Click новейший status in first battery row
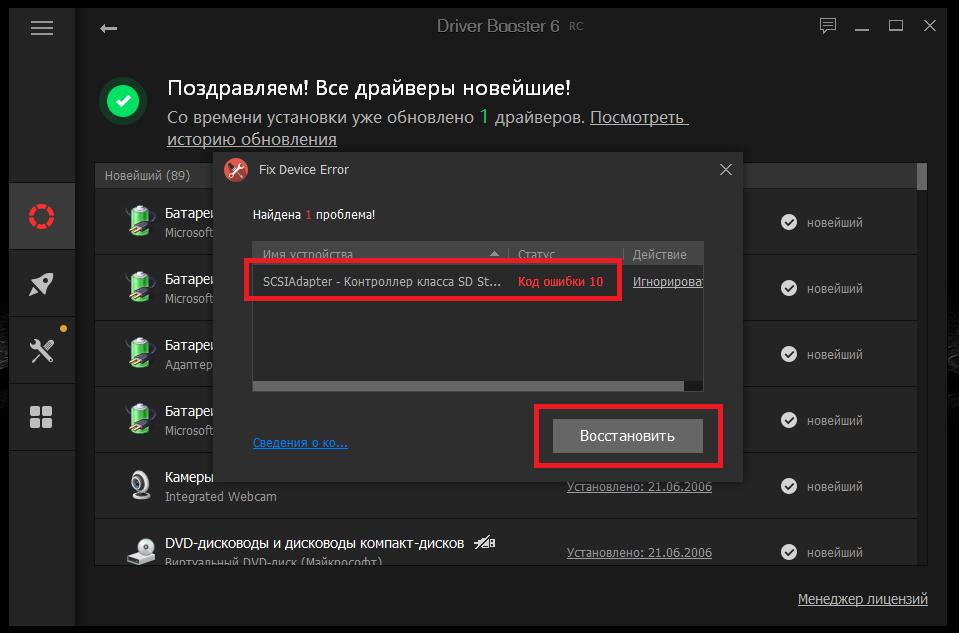Image resolution: width=959 pixels, height=633 pixels. [x=834, y=223]
